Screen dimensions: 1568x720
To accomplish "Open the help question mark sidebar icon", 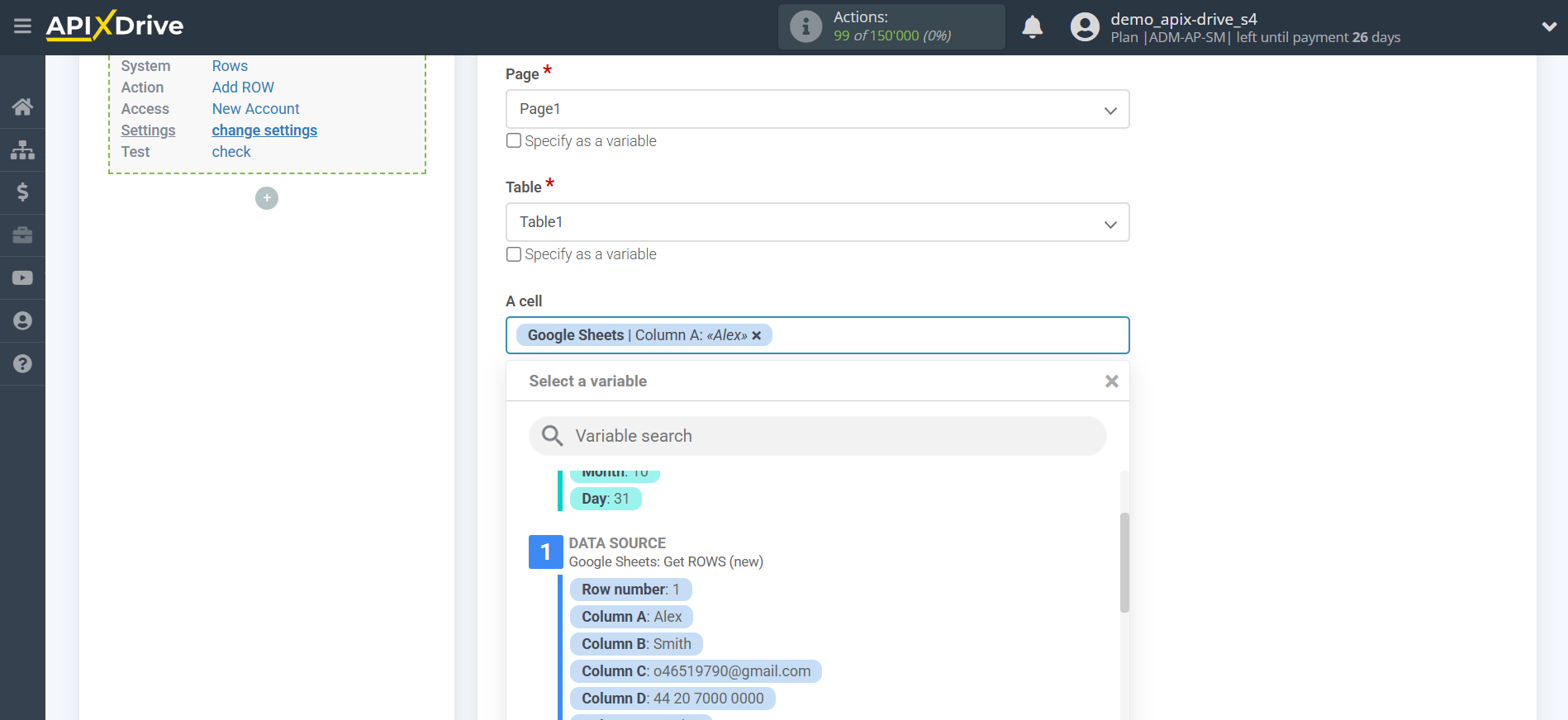I will pos(22,364).
